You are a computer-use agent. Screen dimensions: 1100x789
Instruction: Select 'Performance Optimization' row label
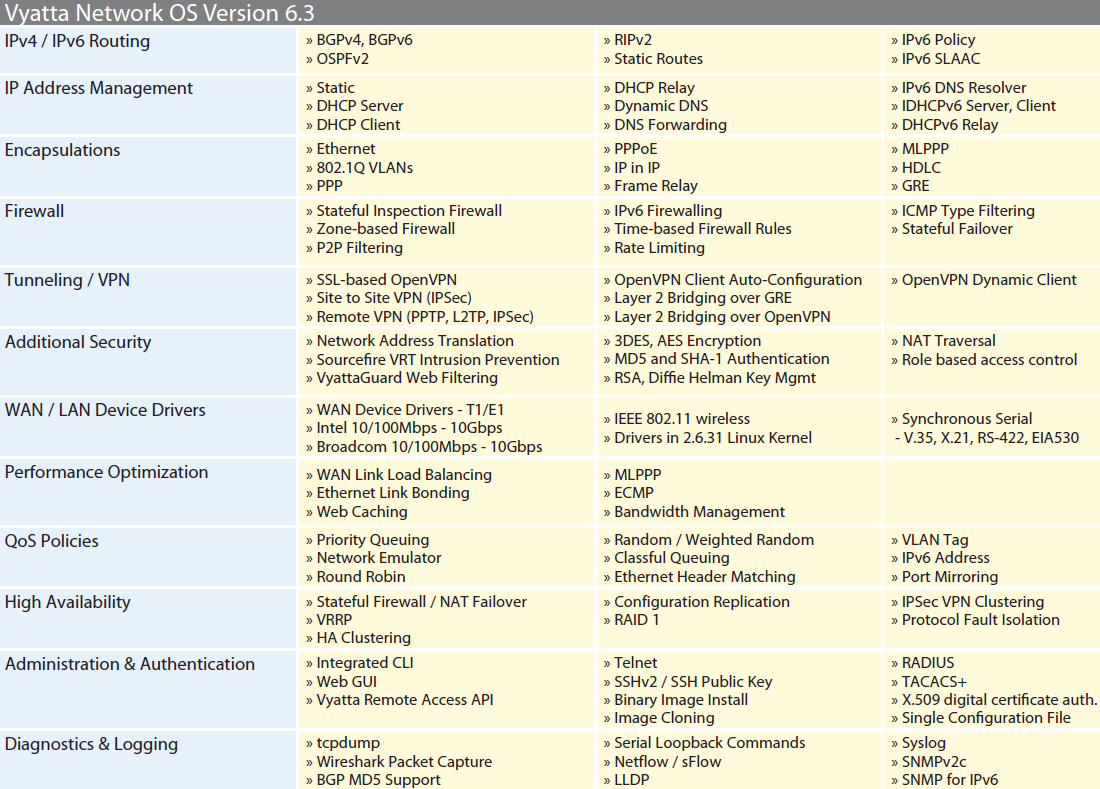[x=107, y=473]
